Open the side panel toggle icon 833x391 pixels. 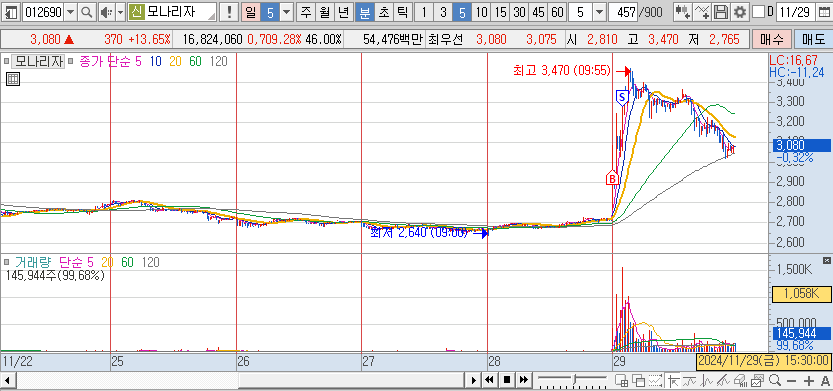click(12, 12)
